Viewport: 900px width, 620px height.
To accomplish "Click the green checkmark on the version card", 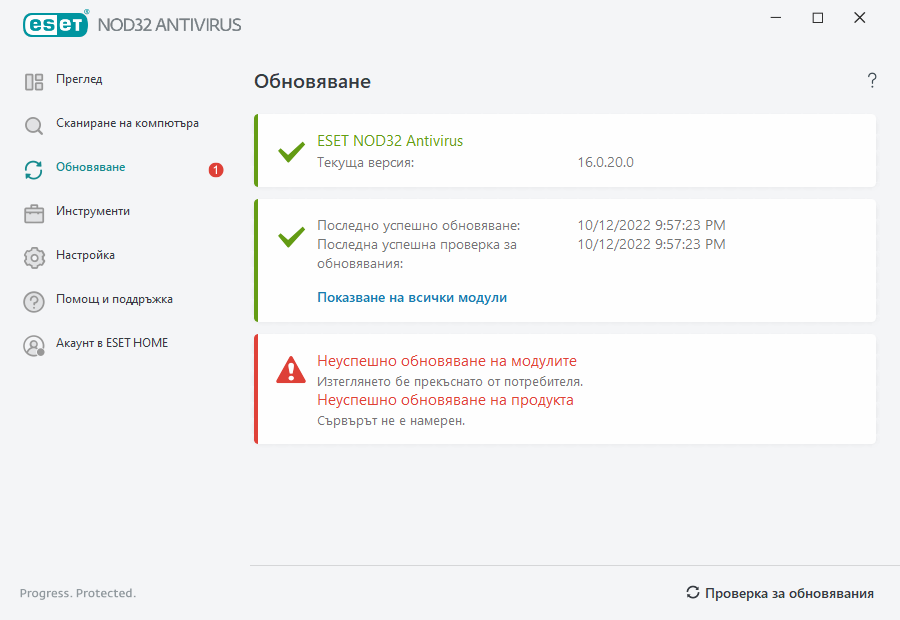I will tap(291, 153).
